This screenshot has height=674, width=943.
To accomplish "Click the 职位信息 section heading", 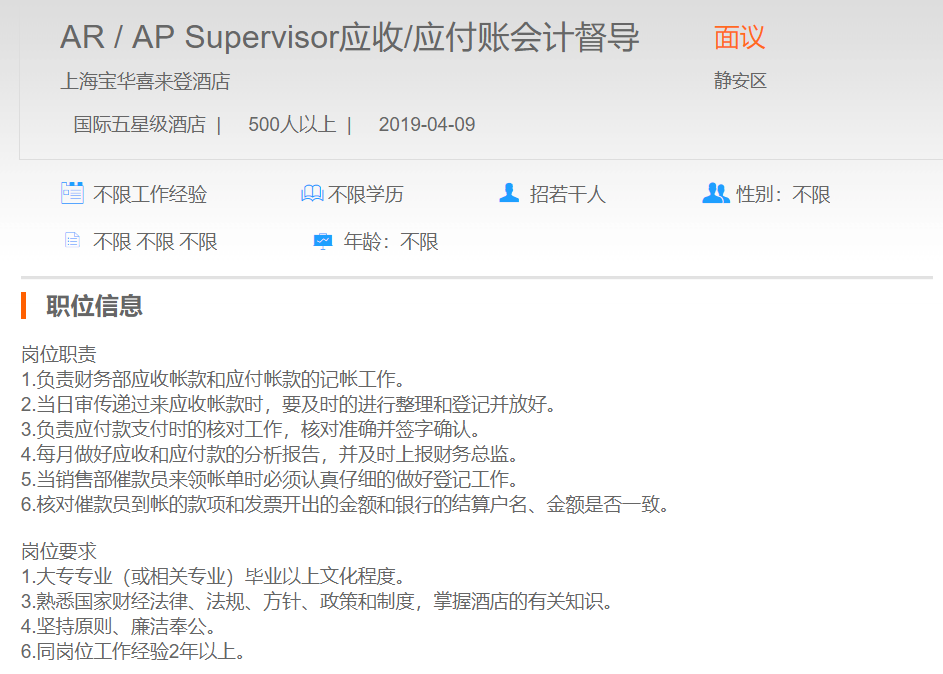I will click(94, 306).
